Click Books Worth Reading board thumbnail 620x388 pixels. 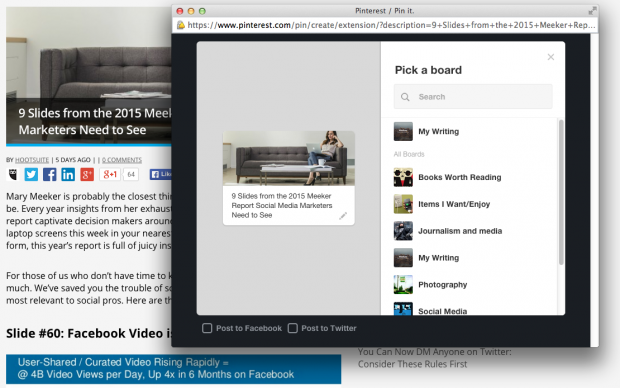(x=403, y=177)
